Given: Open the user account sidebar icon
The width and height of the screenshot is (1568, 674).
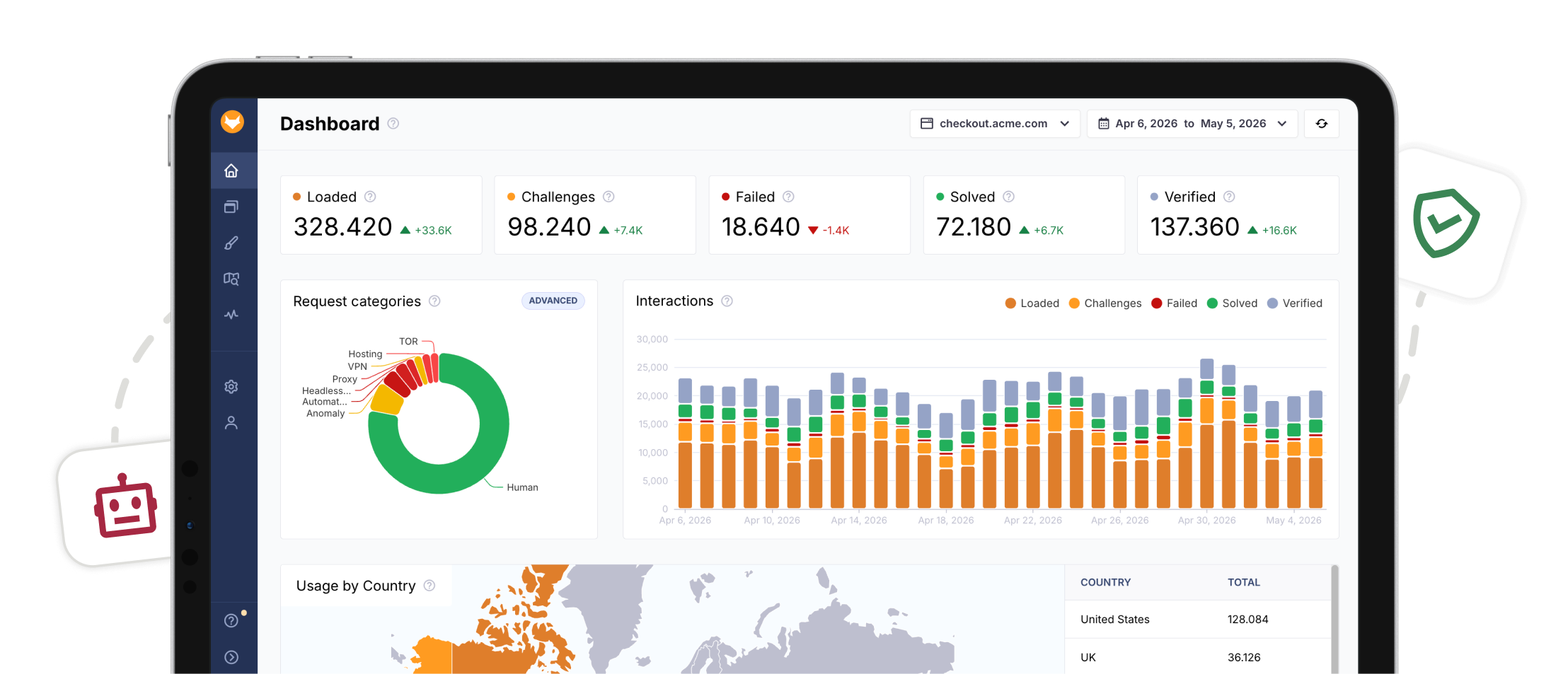Looking at the screenshot, I should pyautogui.click(x=231, y=423).
